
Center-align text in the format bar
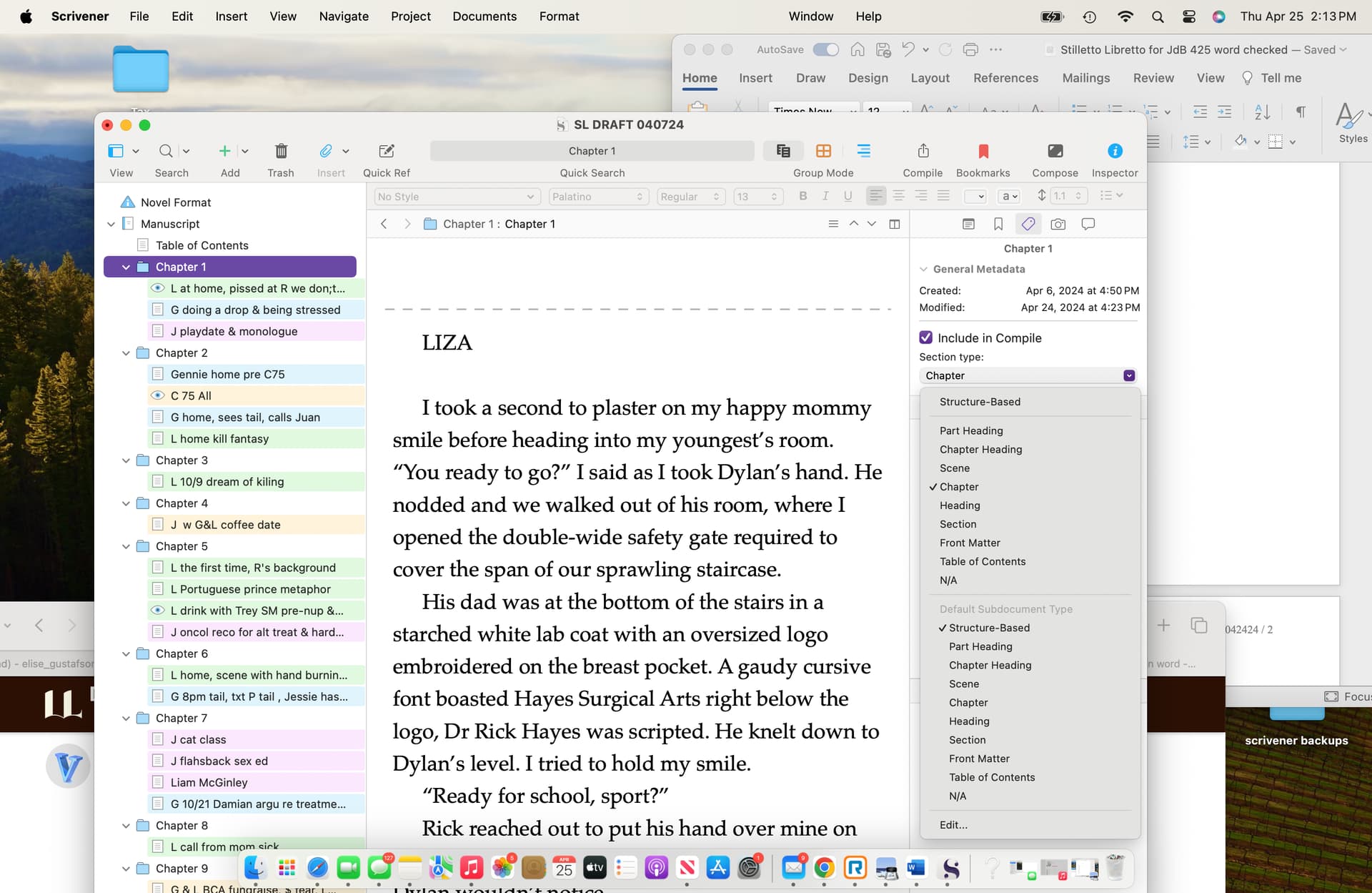pos(899,195)
